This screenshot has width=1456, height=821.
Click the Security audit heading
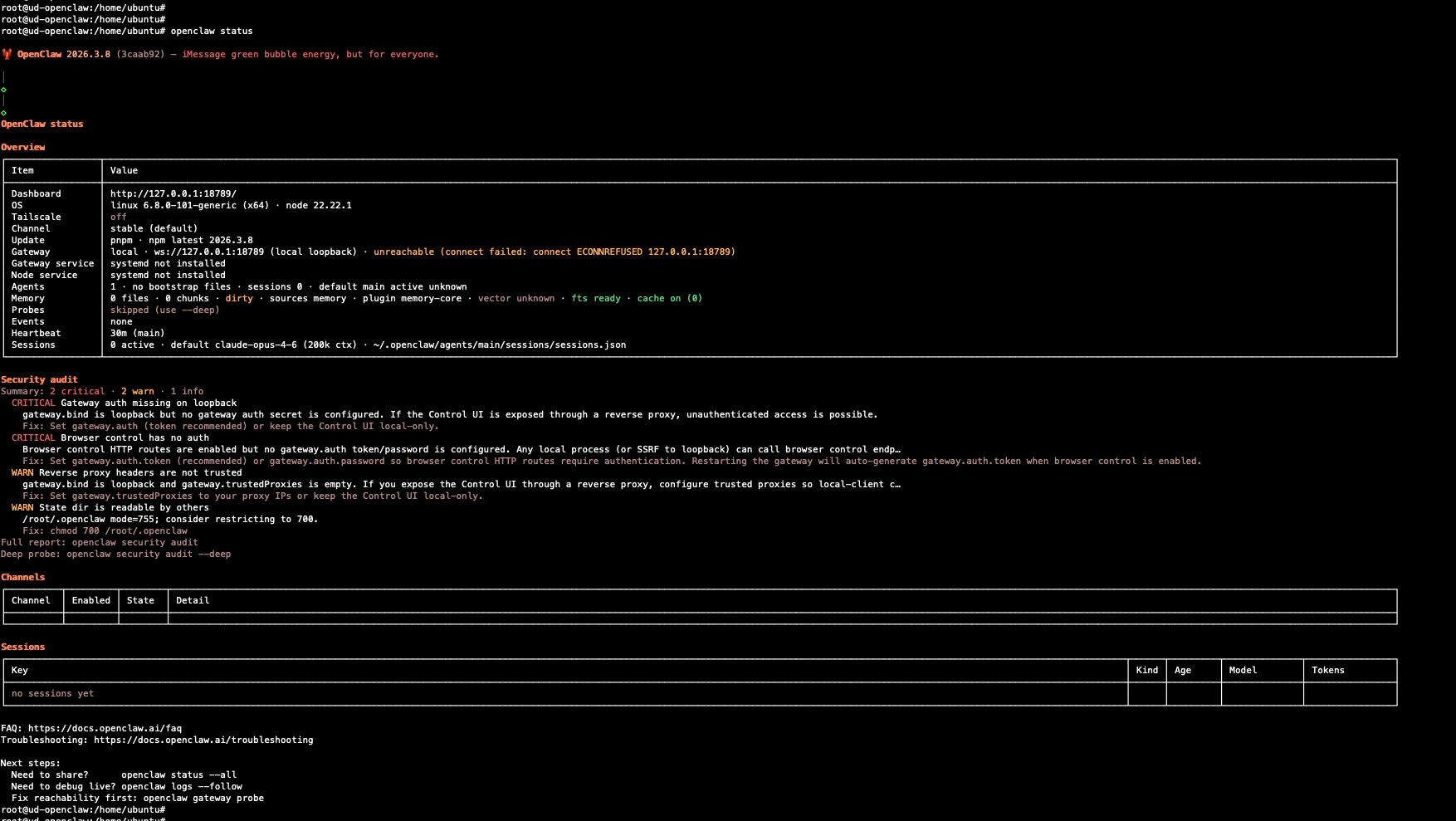[x=39, y=380]
